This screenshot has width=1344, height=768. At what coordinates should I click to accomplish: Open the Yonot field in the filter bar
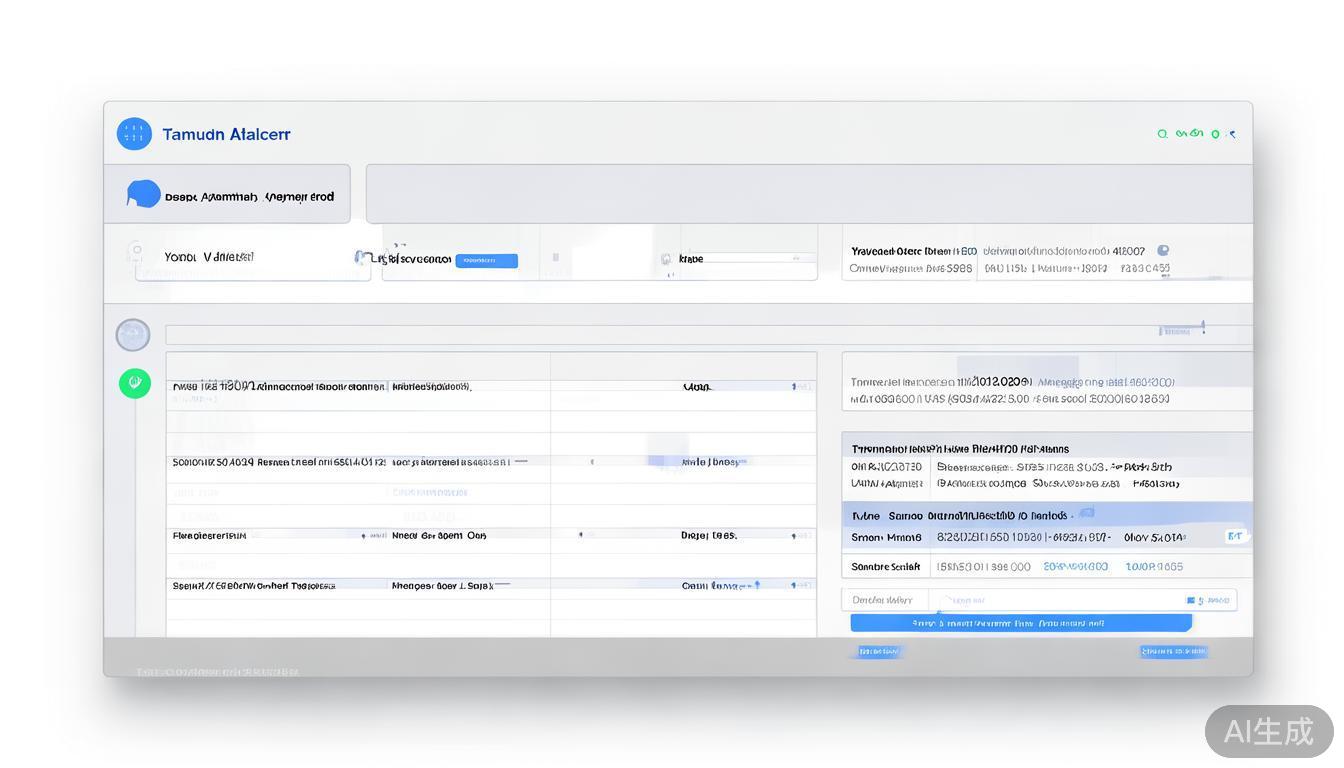[x=252, y=258]
